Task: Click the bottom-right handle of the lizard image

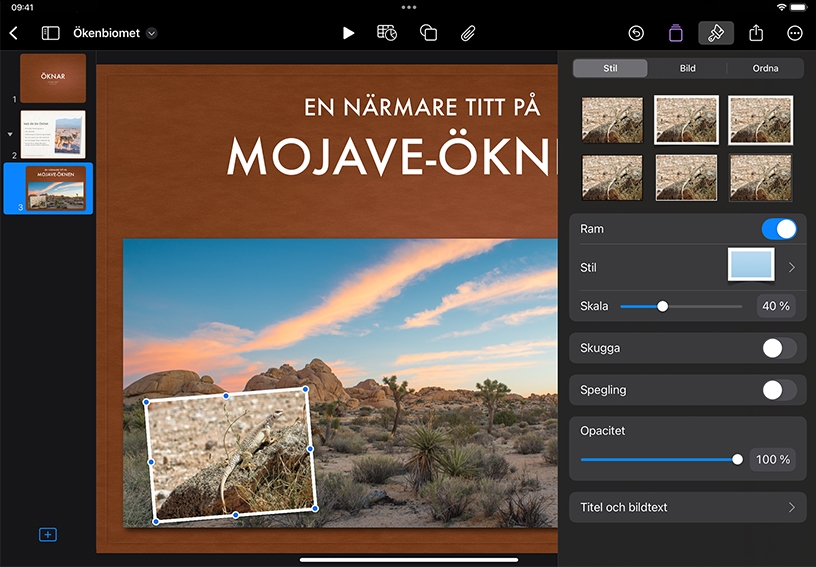Action: click(315, 508)
